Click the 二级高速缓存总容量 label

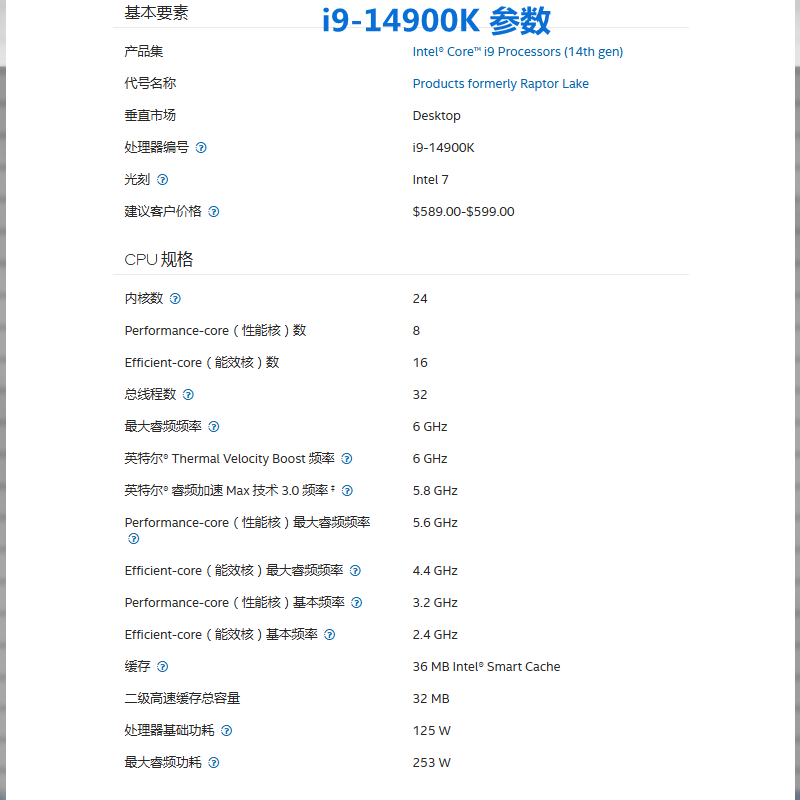(182, 698)
